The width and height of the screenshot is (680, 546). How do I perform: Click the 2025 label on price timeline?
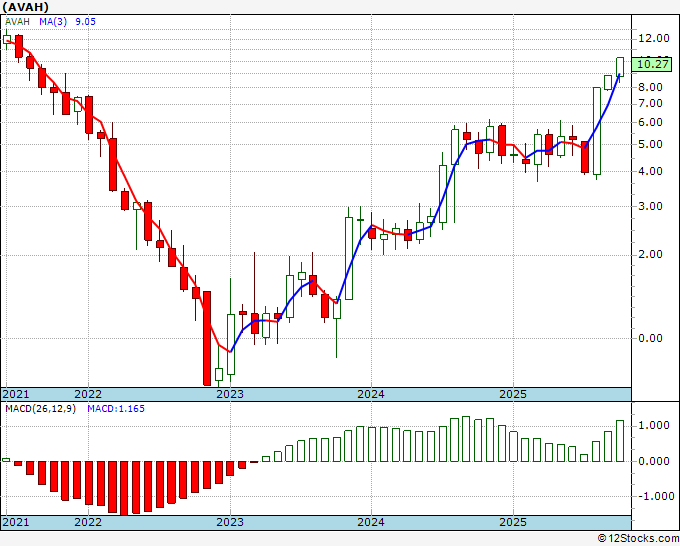pos(513,394)
